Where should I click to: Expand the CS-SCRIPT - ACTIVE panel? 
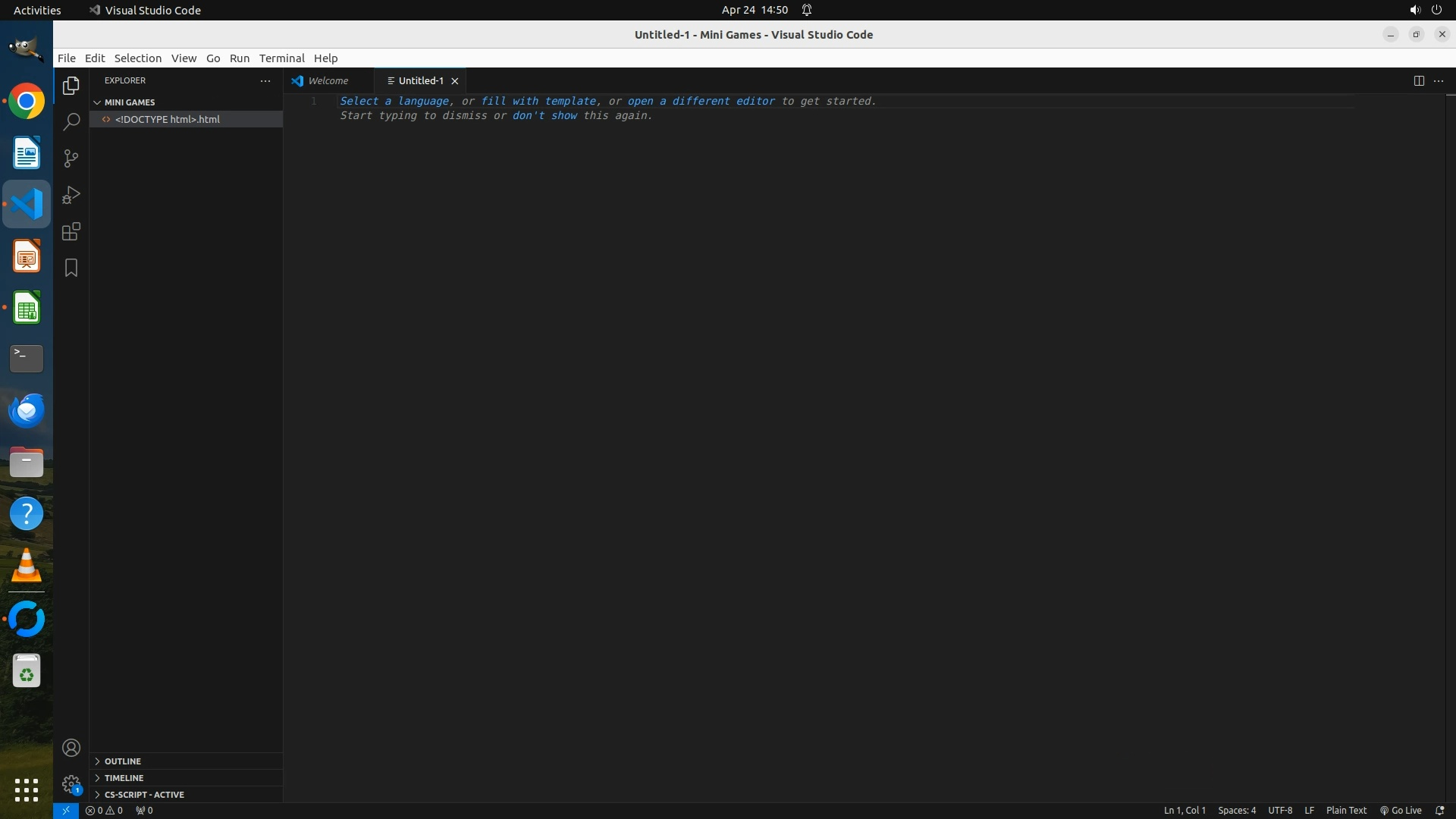pyautogui.click(x=144, y=794)
